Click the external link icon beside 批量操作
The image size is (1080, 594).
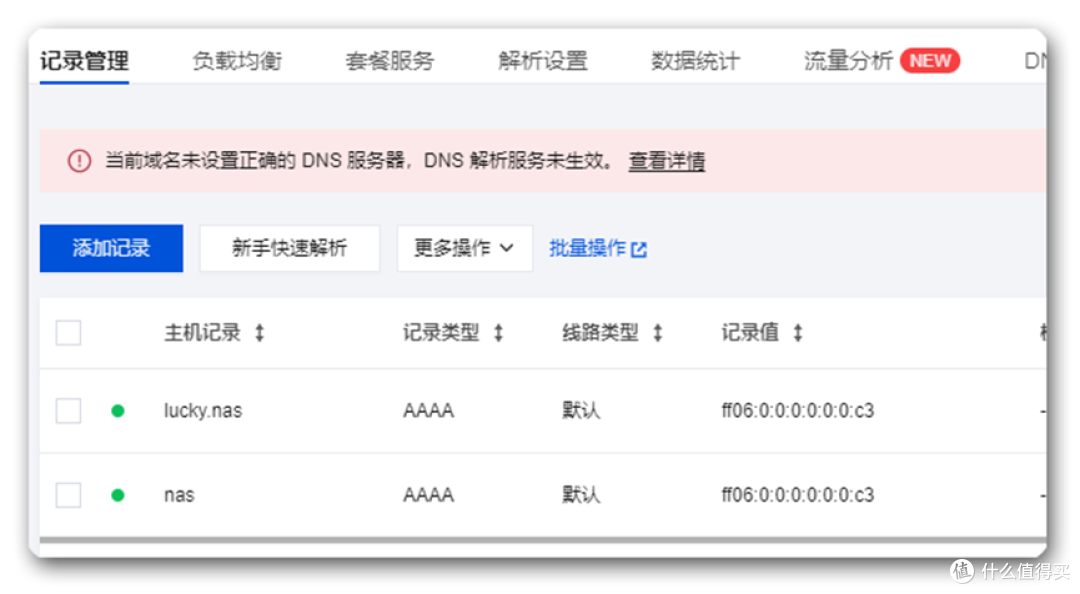[x=639, y=249]
